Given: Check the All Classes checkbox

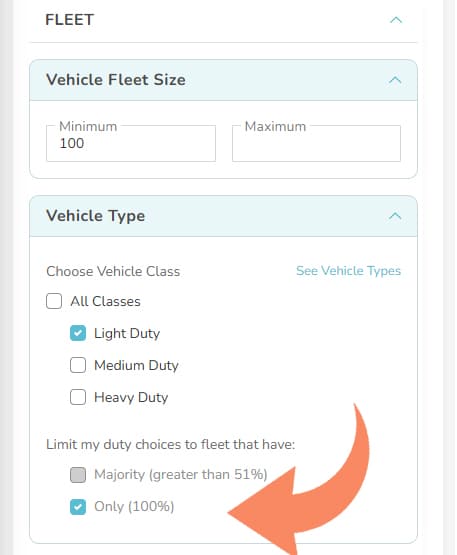Looking at the screenshot, I should (54, 301).
